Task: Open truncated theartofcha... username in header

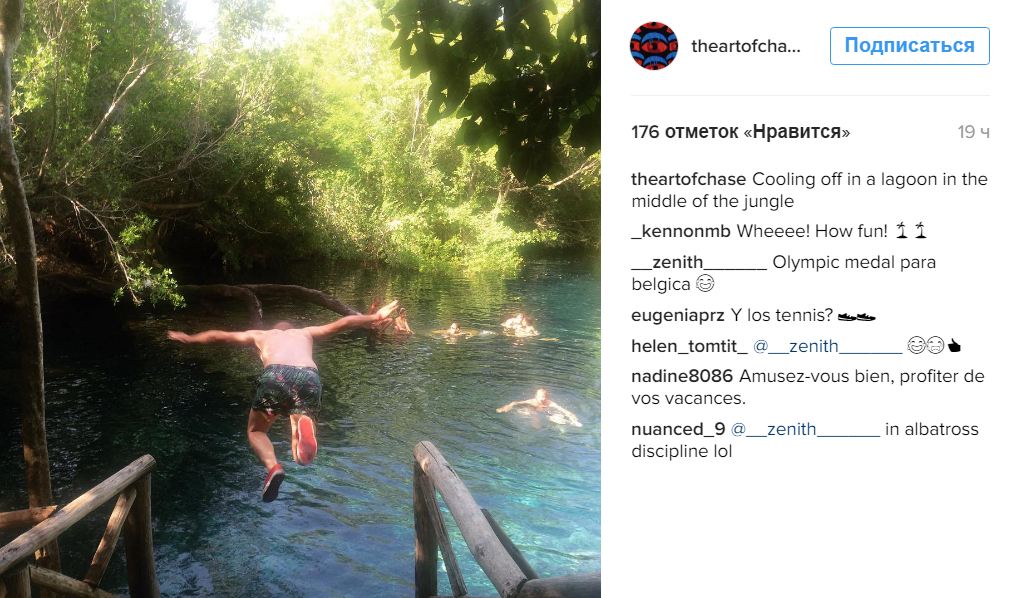Action: 746,46
